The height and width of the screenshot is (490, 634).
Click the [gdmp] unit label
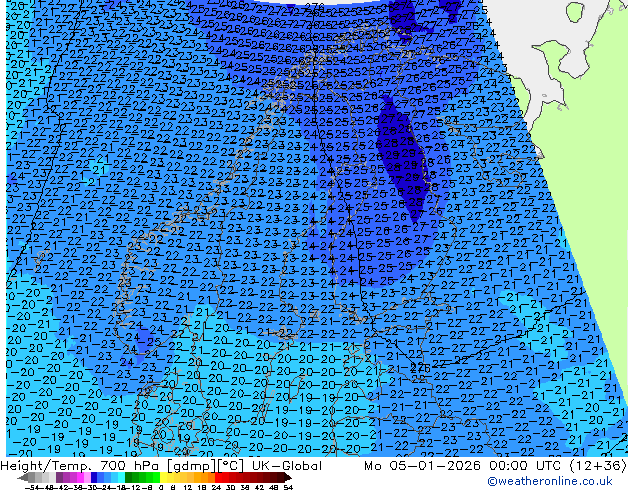[194, 466]
